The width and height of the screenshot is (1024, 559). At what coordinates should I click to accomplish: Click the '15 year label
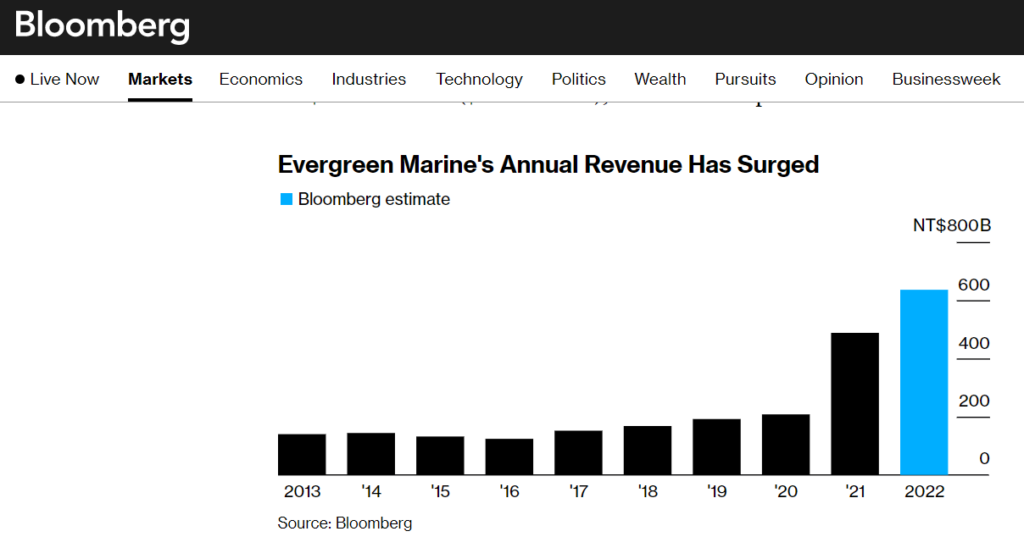point(440,491)
